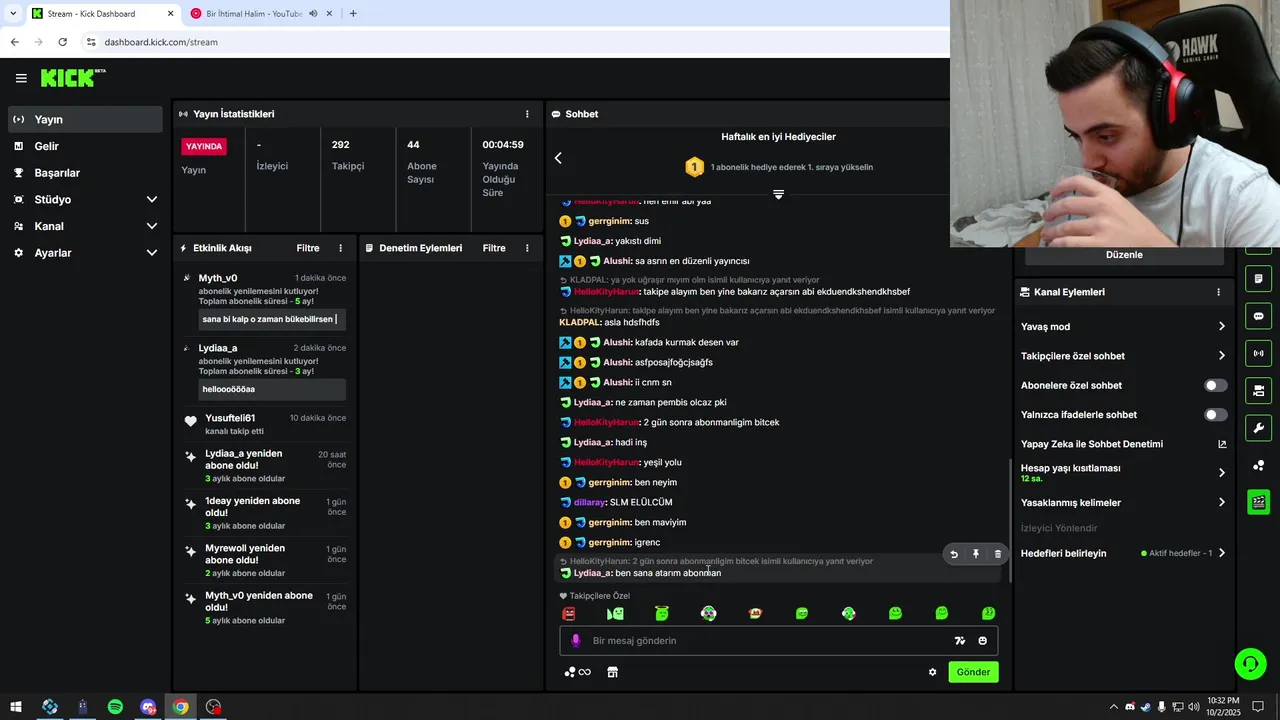This screenshot has width=1280, height=720.
Task: Select Yayın in the sidebar
Action: (x=85, y=119)
